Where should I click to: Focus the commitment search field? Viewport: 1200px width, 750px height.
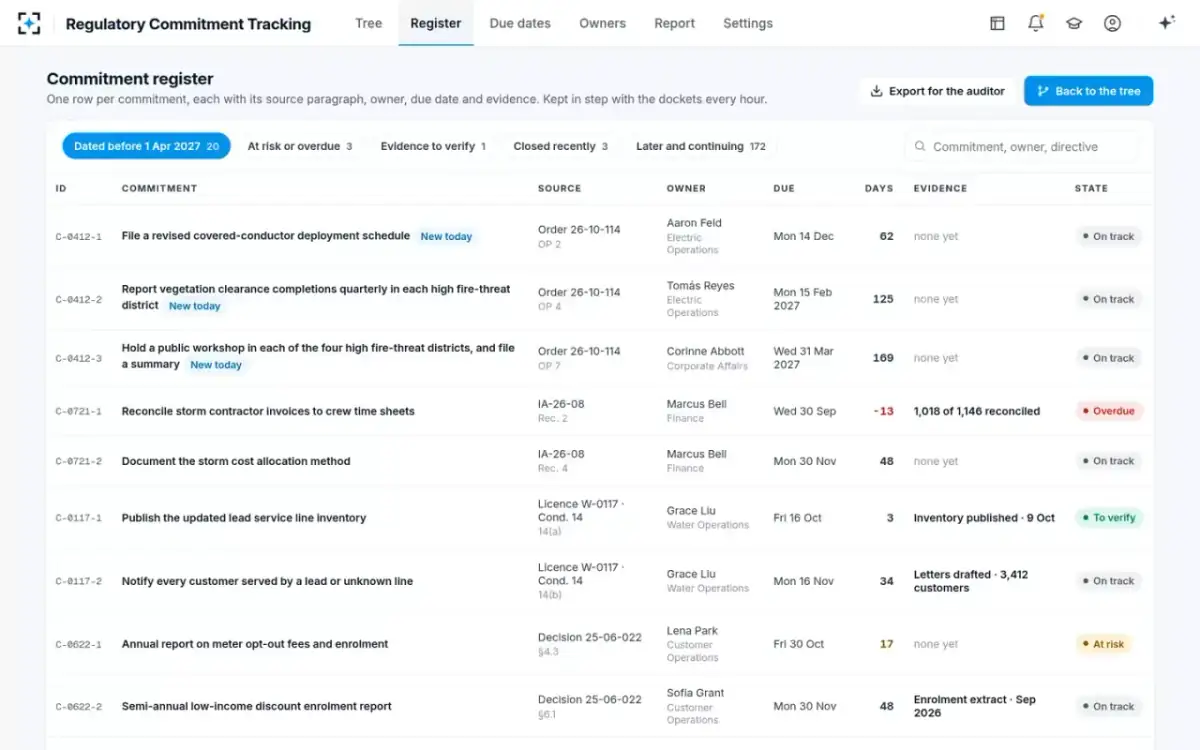click(1021, 147)
